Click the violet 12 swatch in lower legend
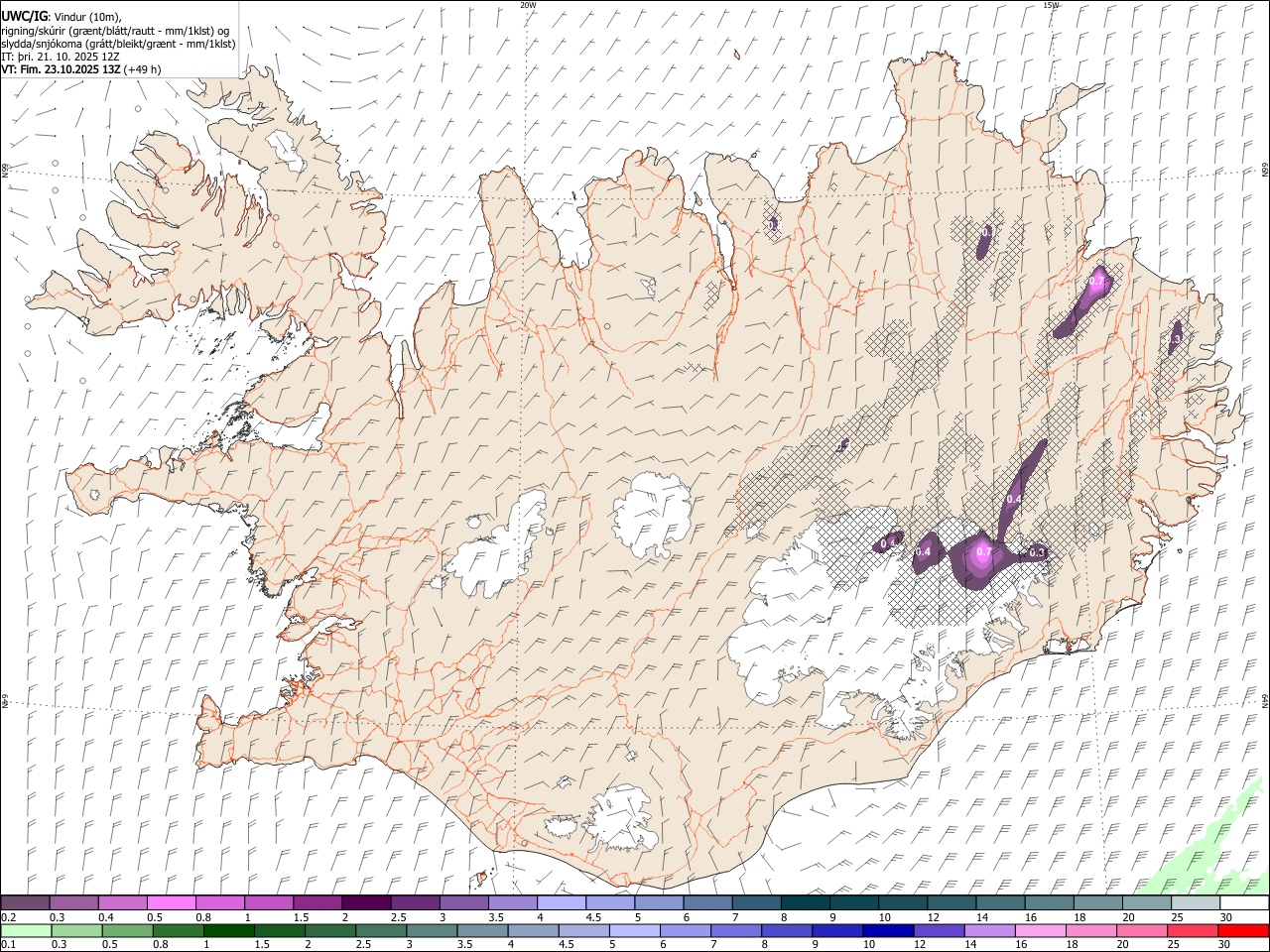 (938, 931)
